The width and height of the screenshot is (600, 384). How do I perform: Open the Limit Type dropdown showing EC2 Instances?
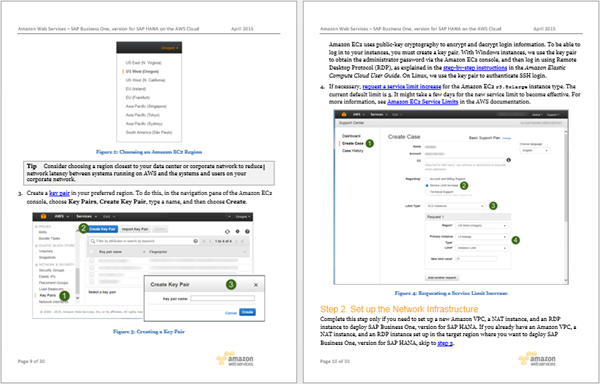[x=455, y=206]
